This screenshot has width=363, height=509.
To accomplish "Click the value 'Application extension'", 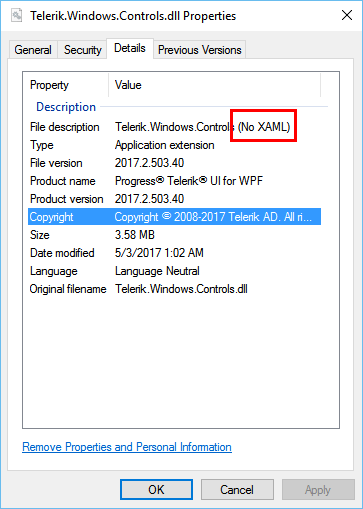I will tap(165, 145).
